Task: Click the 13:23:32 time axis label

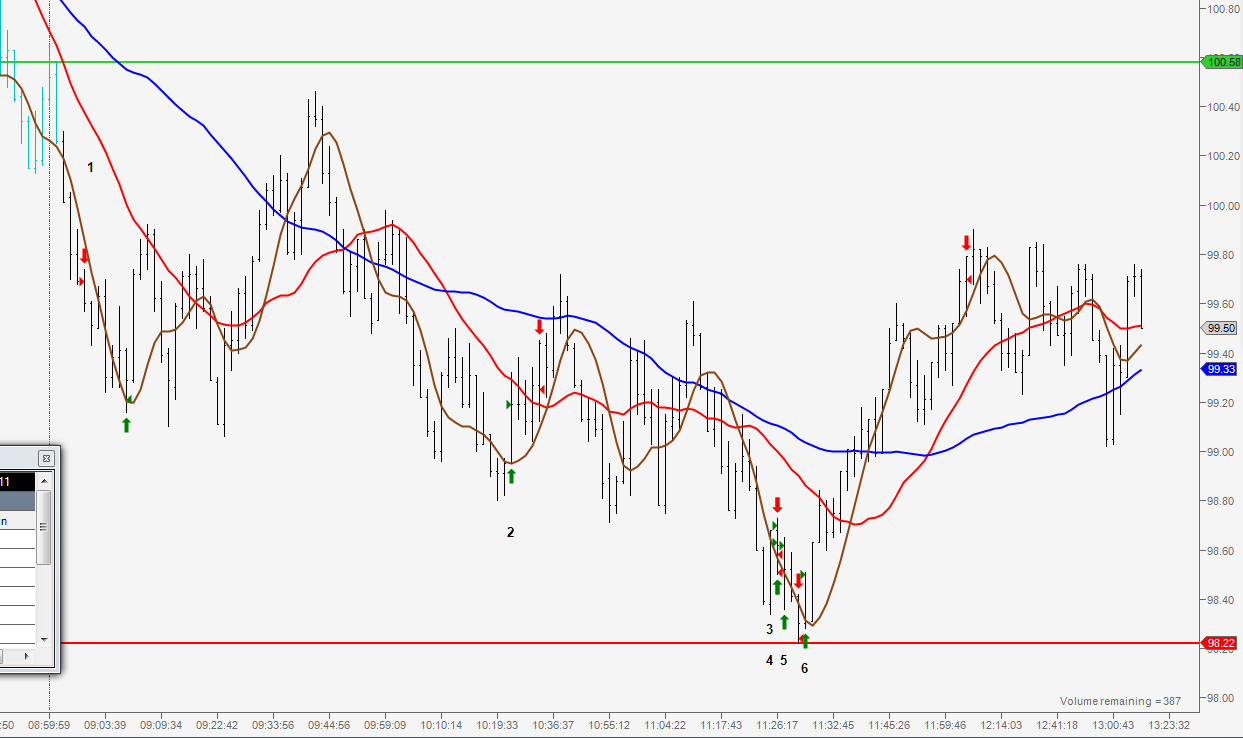Action: pyautogui.click(x=1169, y=725)
